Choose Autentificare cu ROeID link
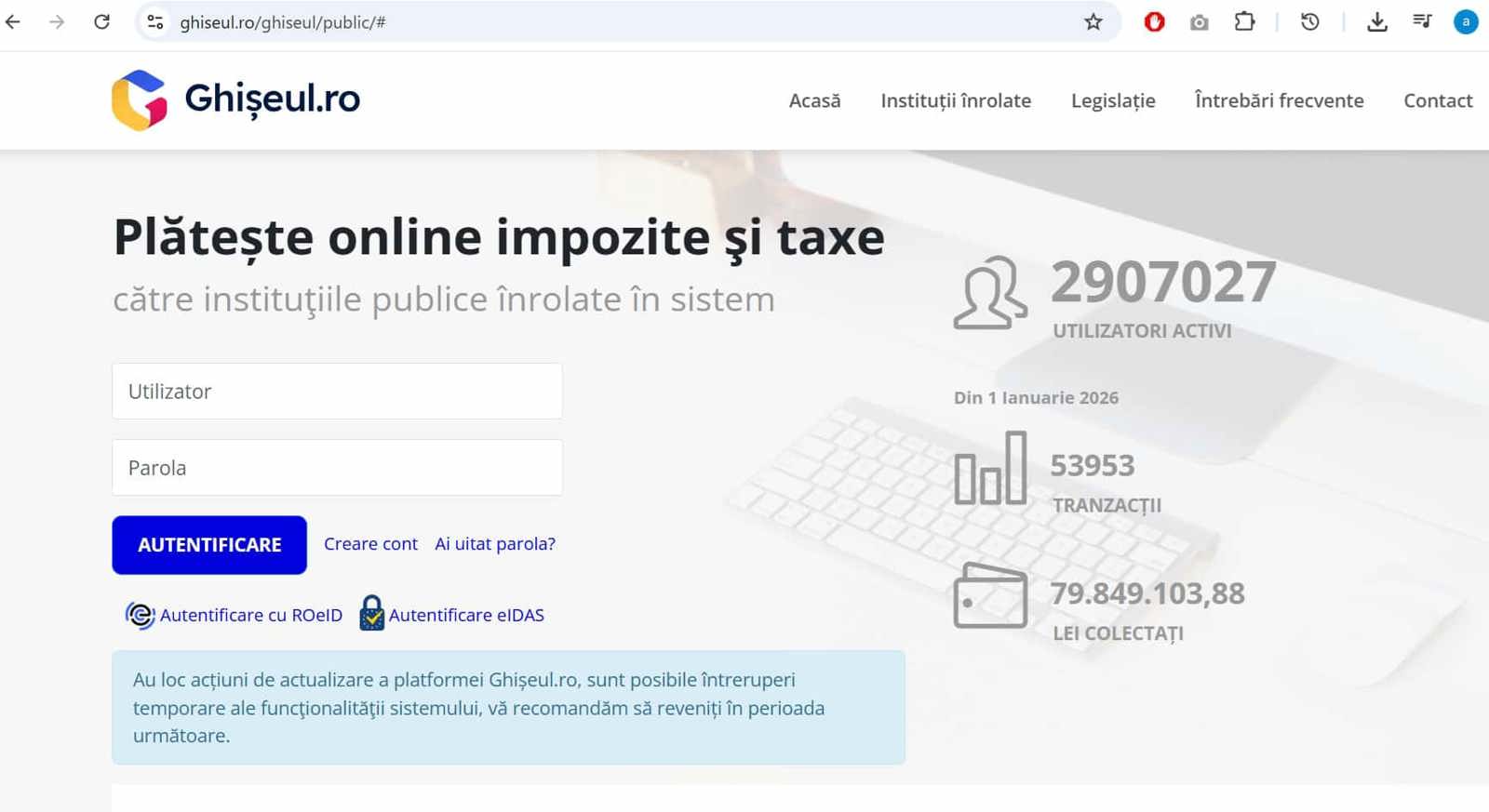Screen dimensions: 1489x812 coord(251,615)
